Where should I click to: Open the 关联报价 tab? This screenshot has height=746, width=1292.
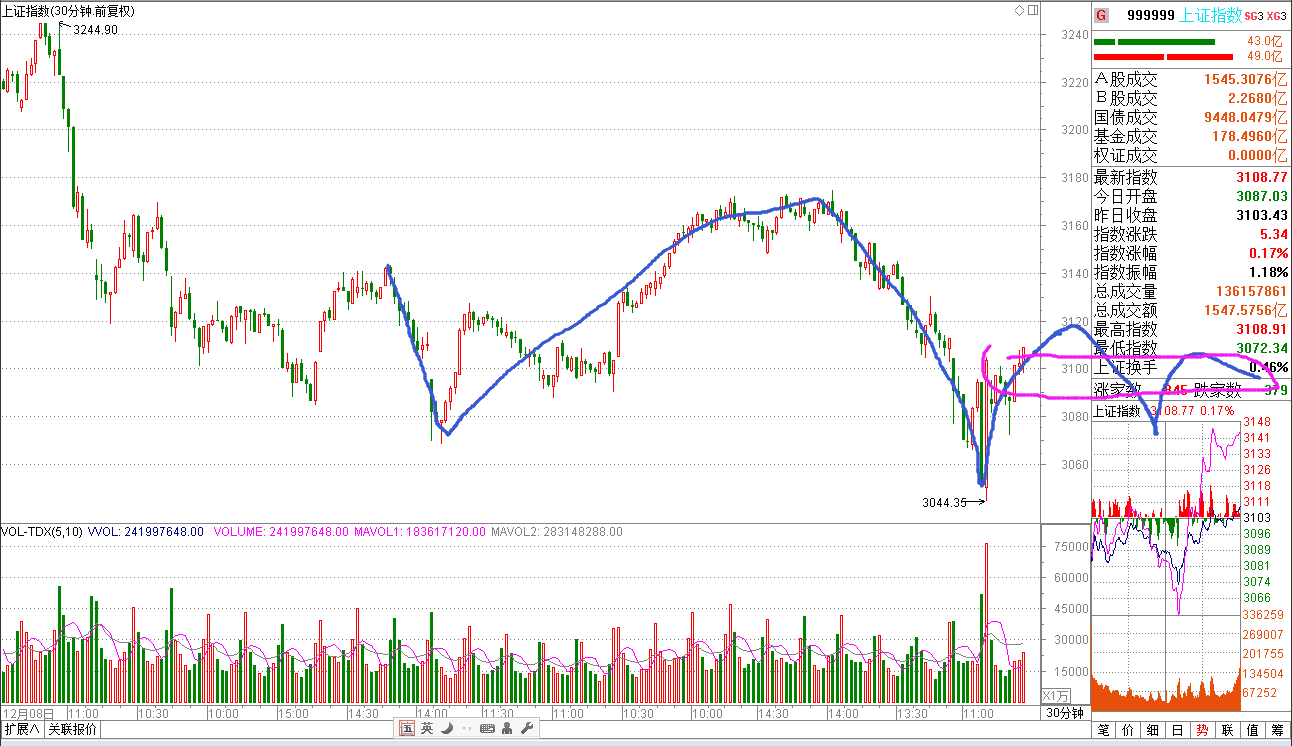tap(73, 730)
